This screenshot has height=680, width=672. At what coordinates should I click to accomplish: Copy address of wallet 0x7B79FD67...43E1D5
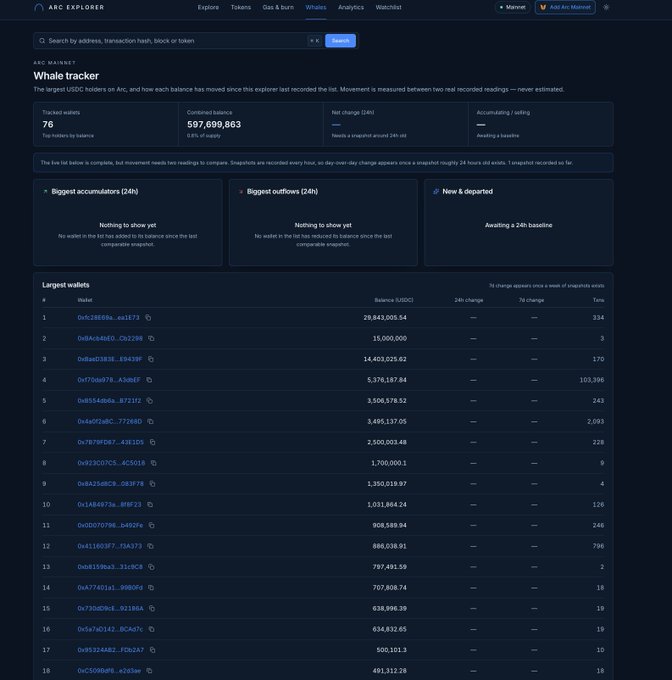tap(153, 442)
